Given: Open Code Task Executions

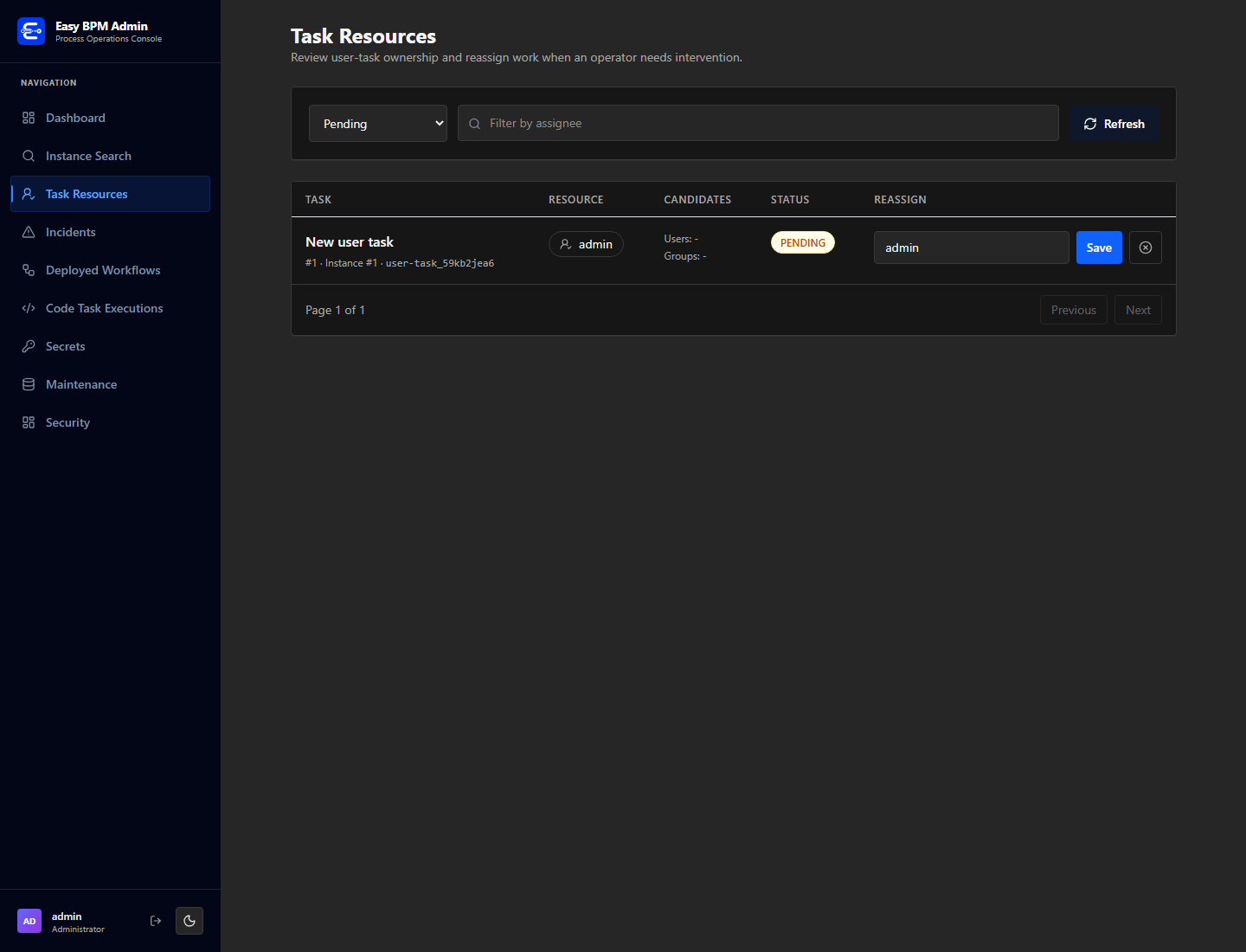Looking at the screenshot, I should (110, 308).
